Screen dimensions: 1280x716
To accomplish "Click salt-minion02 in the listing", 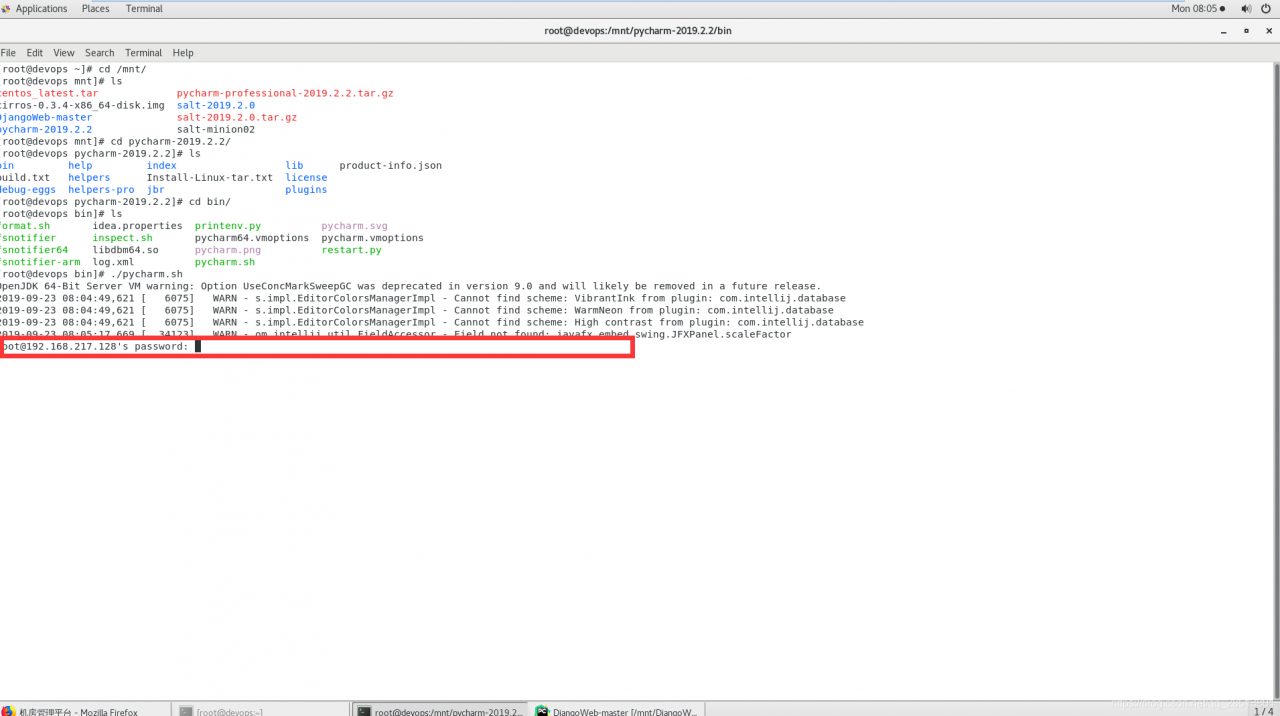I will coord(216,129).
